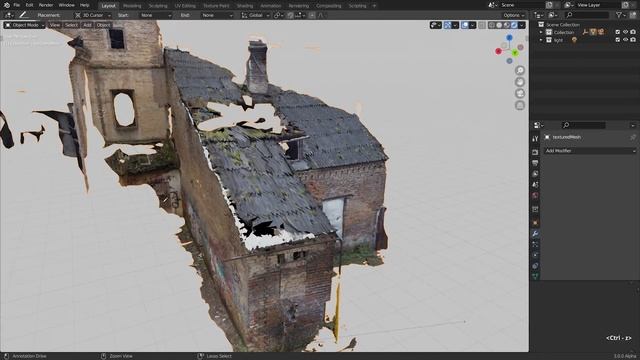Click the viewport pan hand gizmo
This screenshot has height=360, width=640.
coord(520,82)
